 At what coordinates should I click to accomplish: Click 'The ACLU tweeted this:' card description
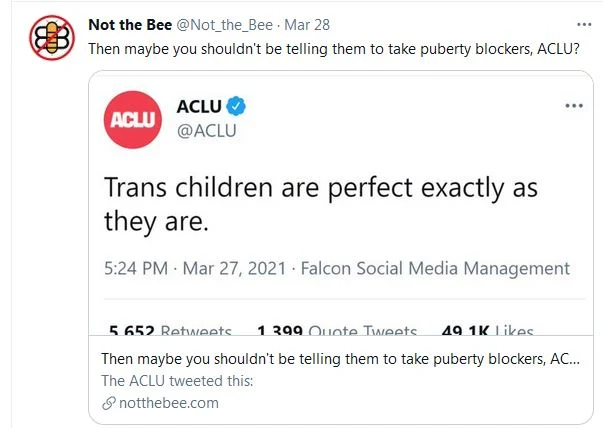coord(178,381)
